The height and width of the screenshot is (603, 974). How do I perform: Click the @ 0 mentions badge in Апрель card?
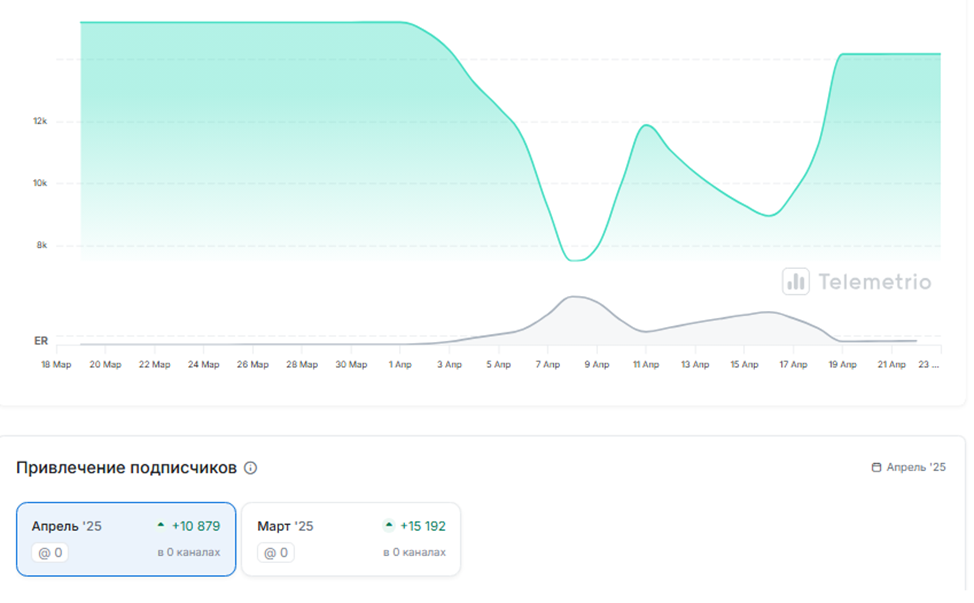click(x=50, y=552)
